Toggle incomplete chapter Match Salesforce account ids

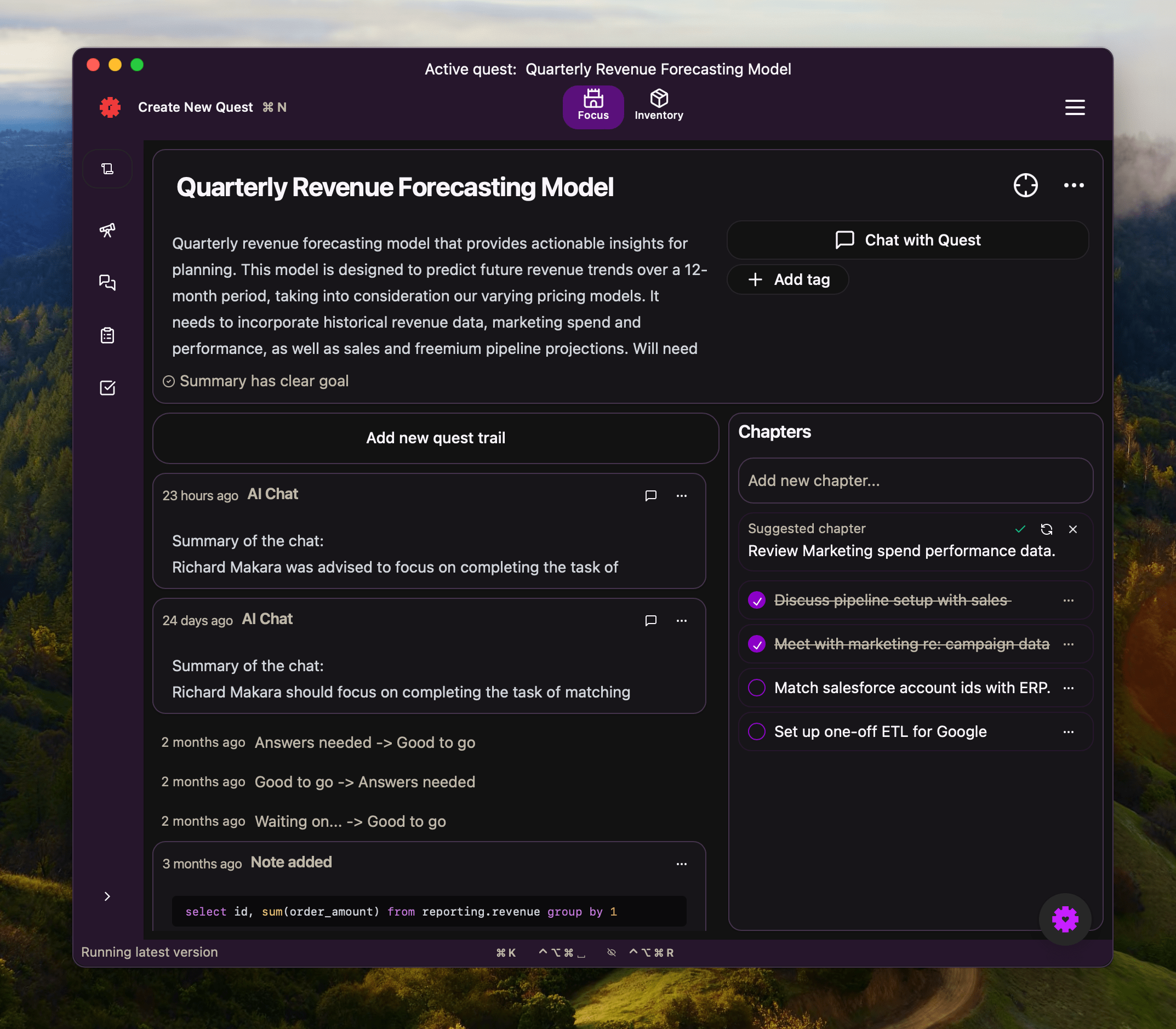click(x=756, y=688)
